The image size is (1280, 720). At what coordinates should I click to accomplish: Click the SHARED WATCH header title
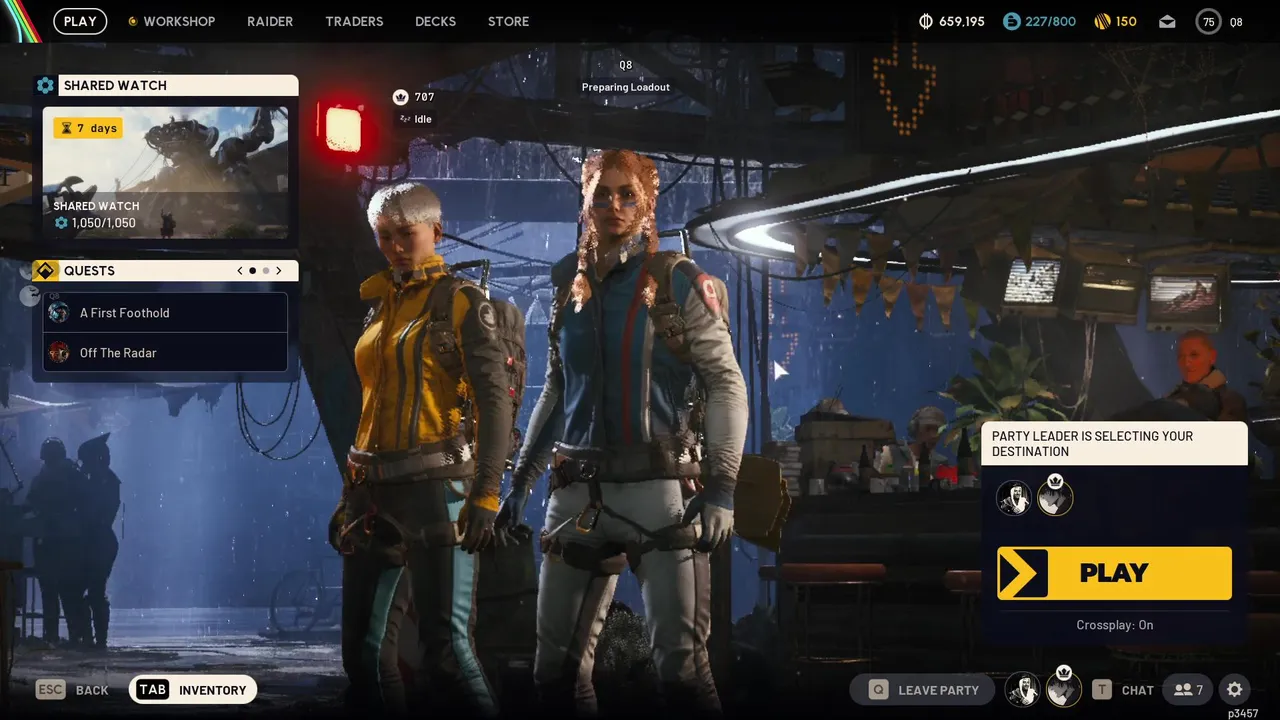[x=115, y=85]
